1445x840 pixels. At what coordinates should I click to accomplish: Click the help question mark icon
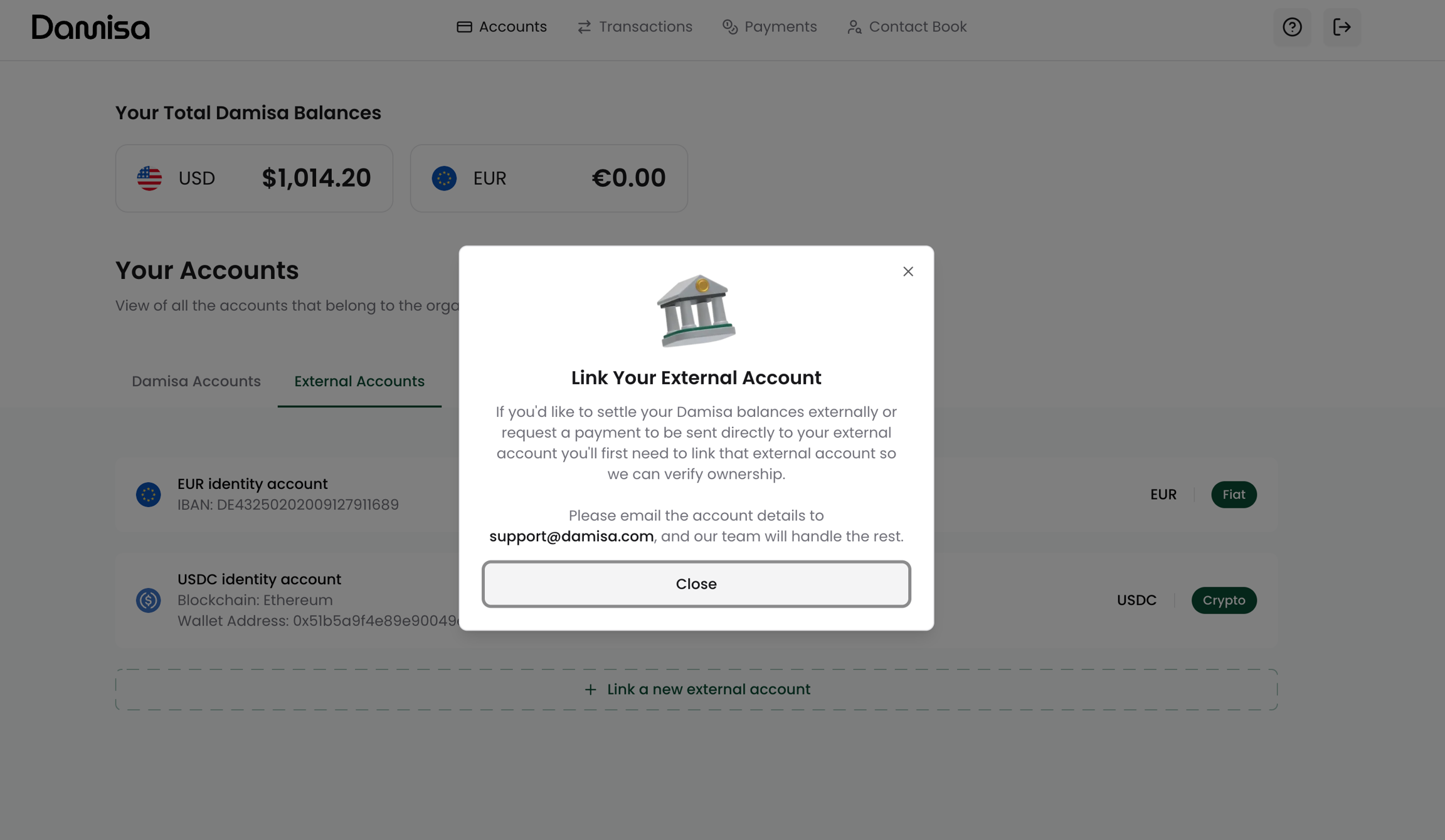pos(1292,27)
